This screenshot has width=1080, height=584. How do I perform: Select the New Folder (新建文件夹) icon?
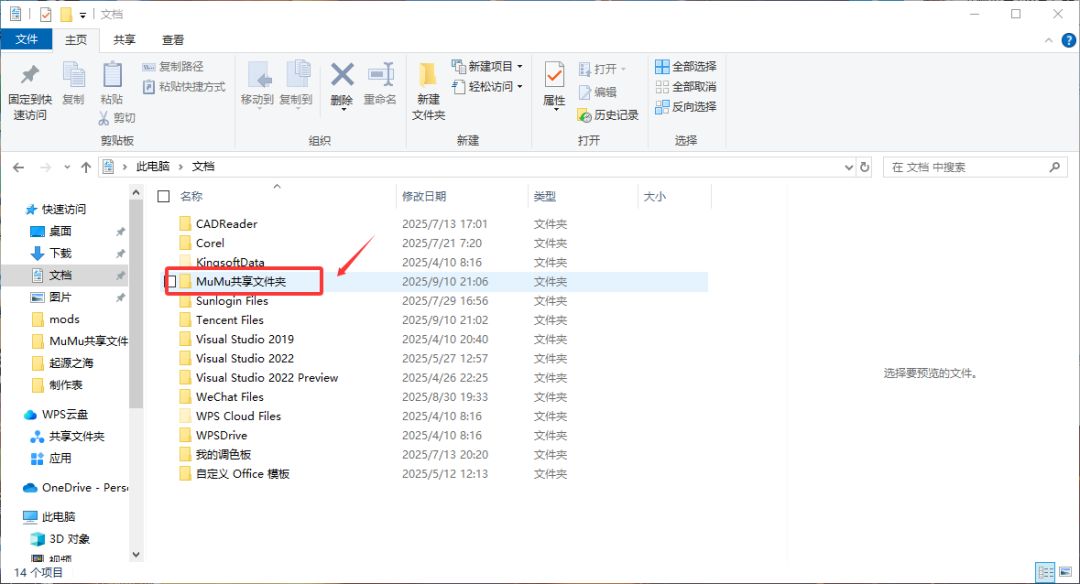click(x=428, y=75)
